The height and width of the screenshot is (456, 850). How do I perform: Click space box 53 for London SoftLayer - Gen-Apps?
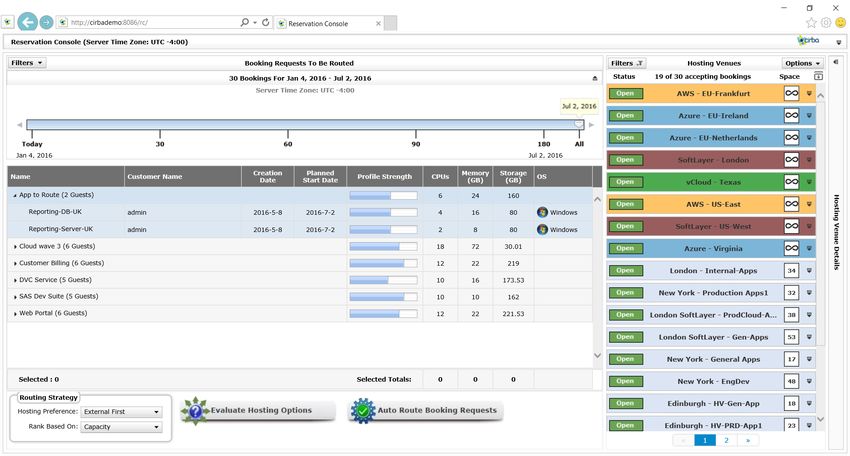[791, 337]
